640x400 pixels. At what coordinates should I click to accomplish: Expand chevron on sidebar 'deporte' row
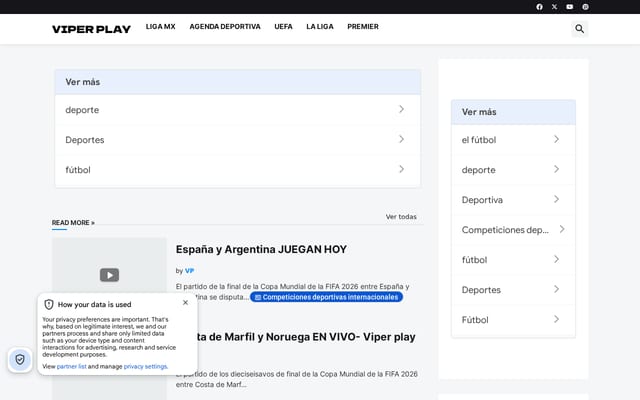tap(556, 169)
